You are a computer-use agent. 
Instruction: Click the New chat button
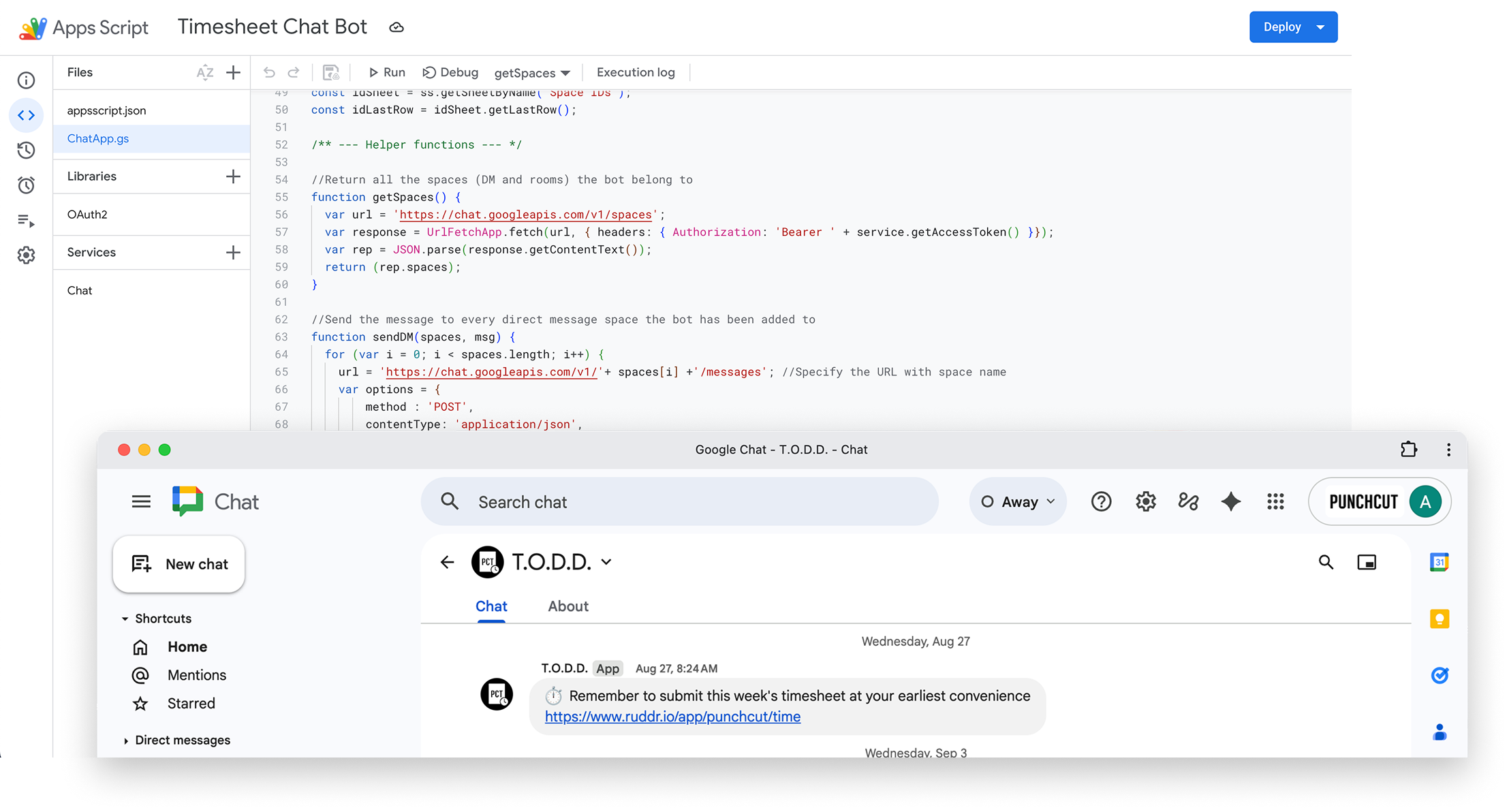[179, 564]
